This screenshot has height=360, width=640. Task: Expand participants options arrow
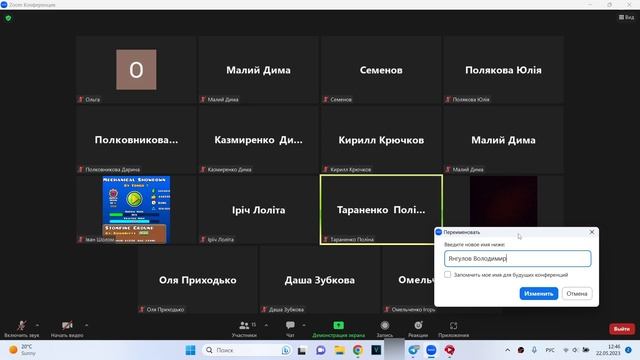tap(266, 325)
